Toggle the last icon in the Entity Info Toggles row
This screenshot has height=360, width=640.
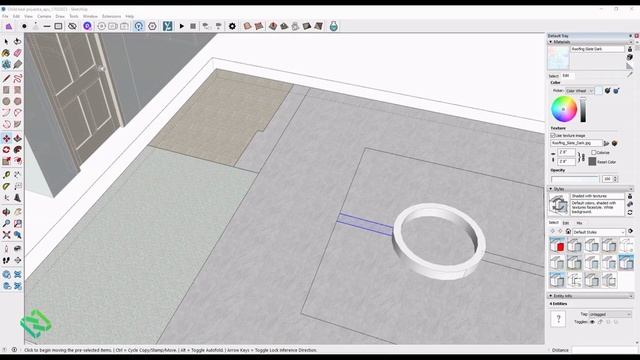(616, 322)
